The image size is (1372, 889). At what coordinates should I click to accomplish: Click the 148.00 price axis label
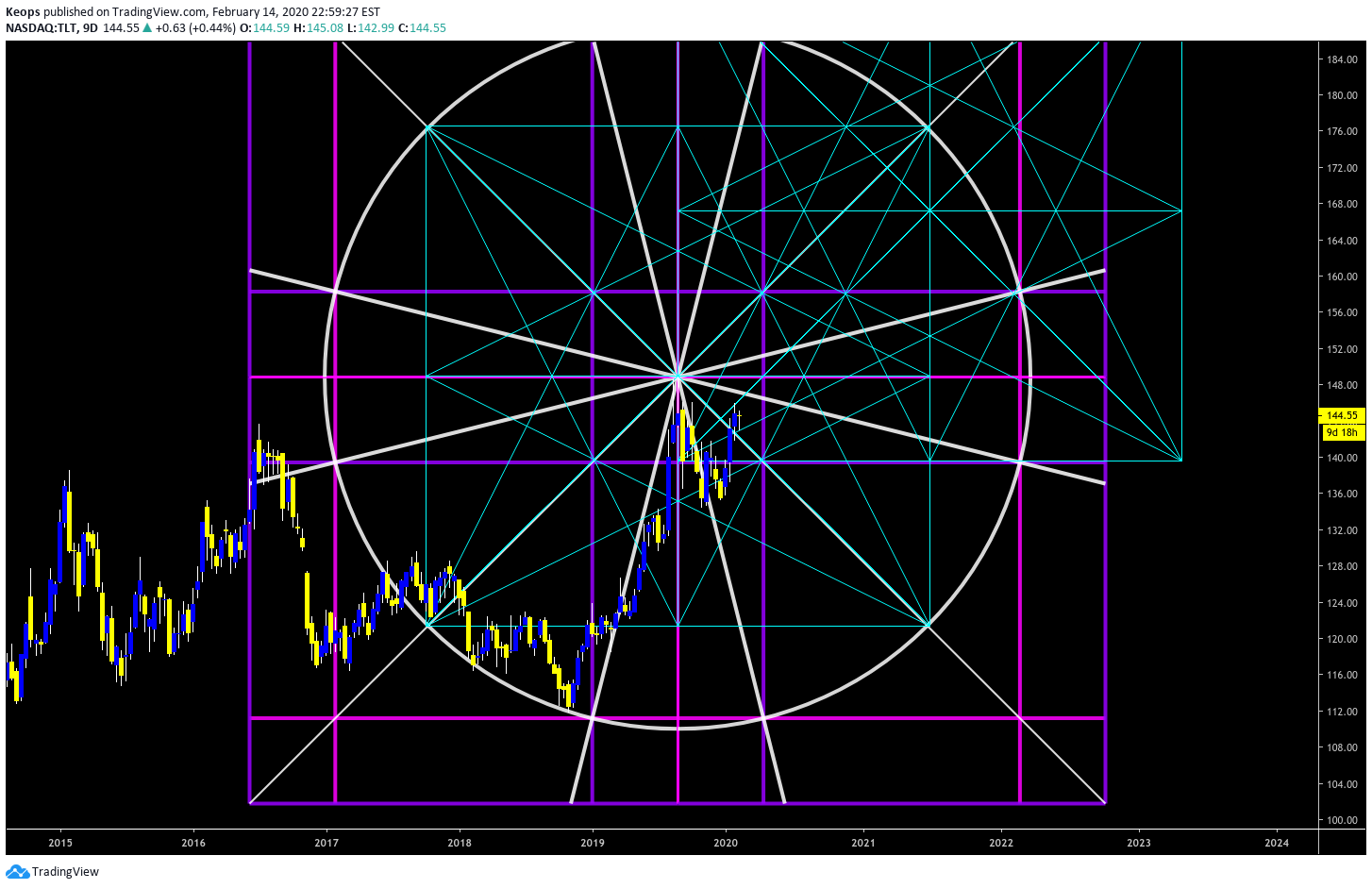pyautogui.click(x=1342, y=385)
